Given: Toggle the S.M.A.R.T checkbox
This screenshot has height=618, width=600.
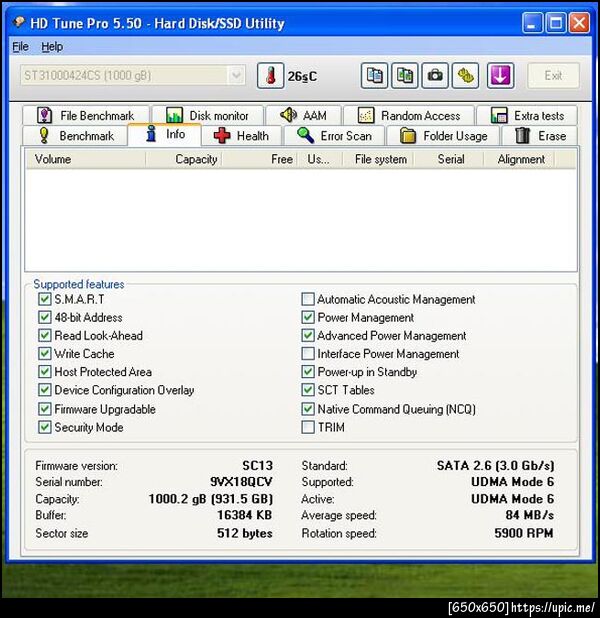Looking at the screenshot, I should coord(45,299).
